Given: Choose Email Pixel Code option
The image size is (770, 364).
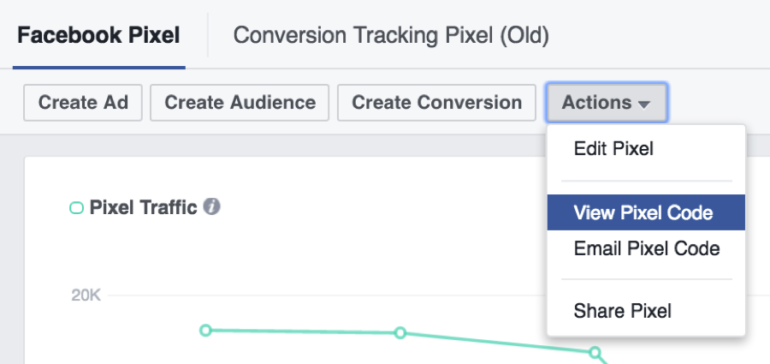Looking at the screenshot, I should tap(646, 249).
